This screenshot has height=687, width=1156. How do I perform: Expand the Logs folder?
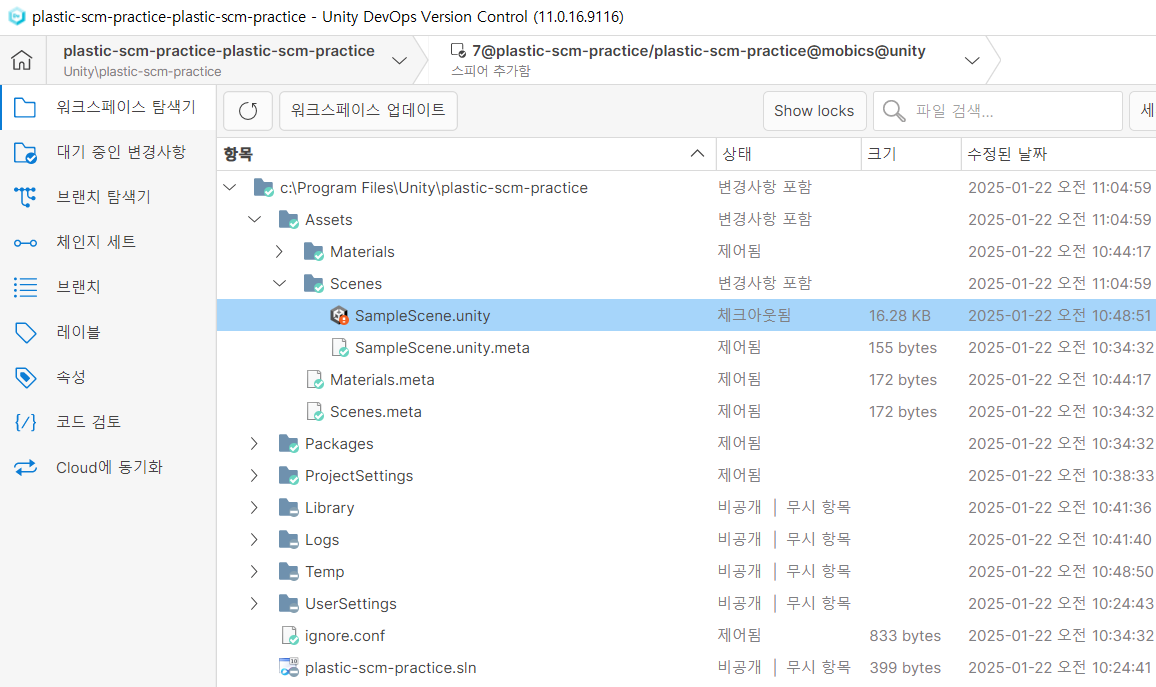(x=254, y=540)
